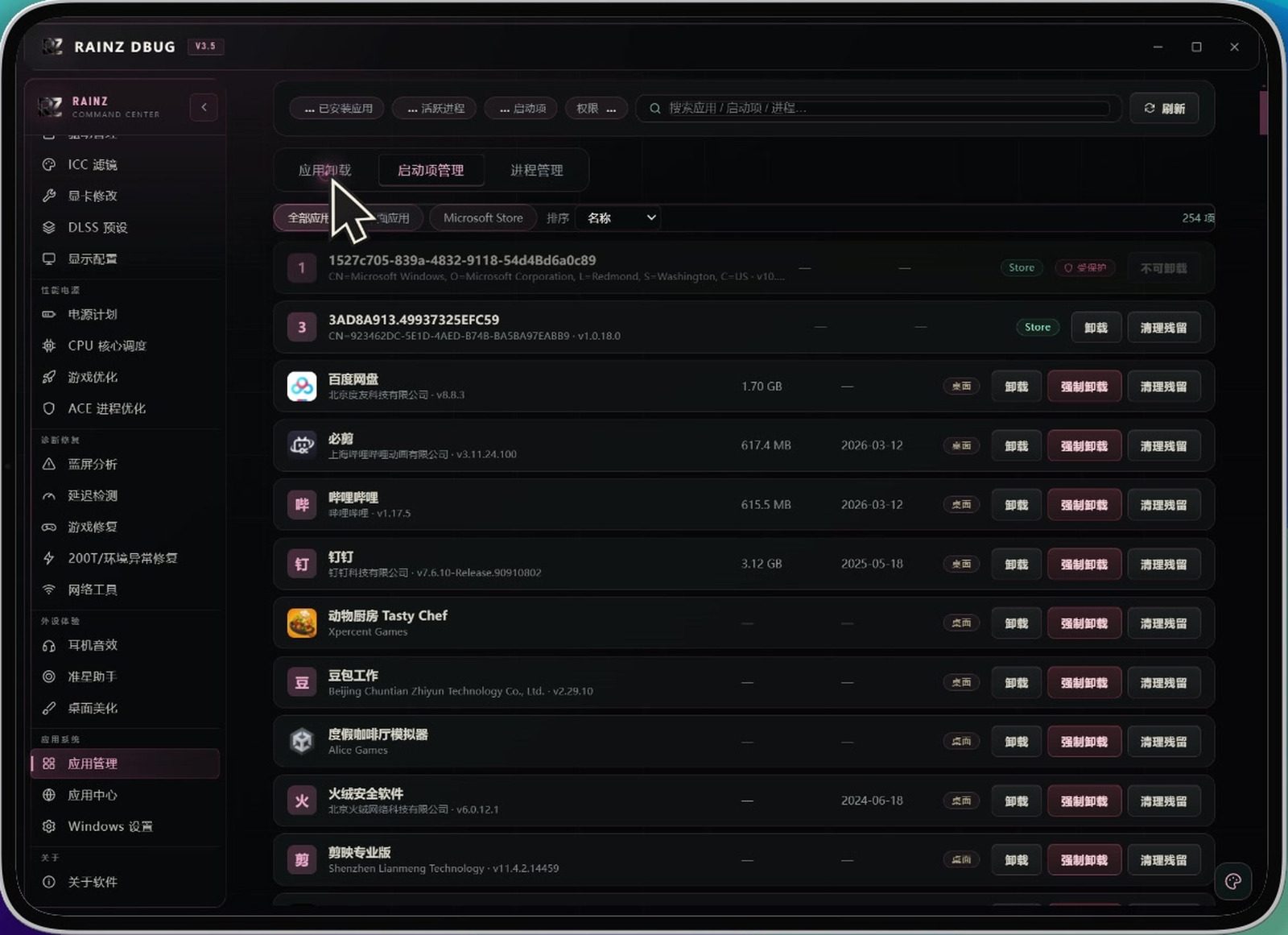Select 应用管理 grid icon in sidebar

click(49, 763)
